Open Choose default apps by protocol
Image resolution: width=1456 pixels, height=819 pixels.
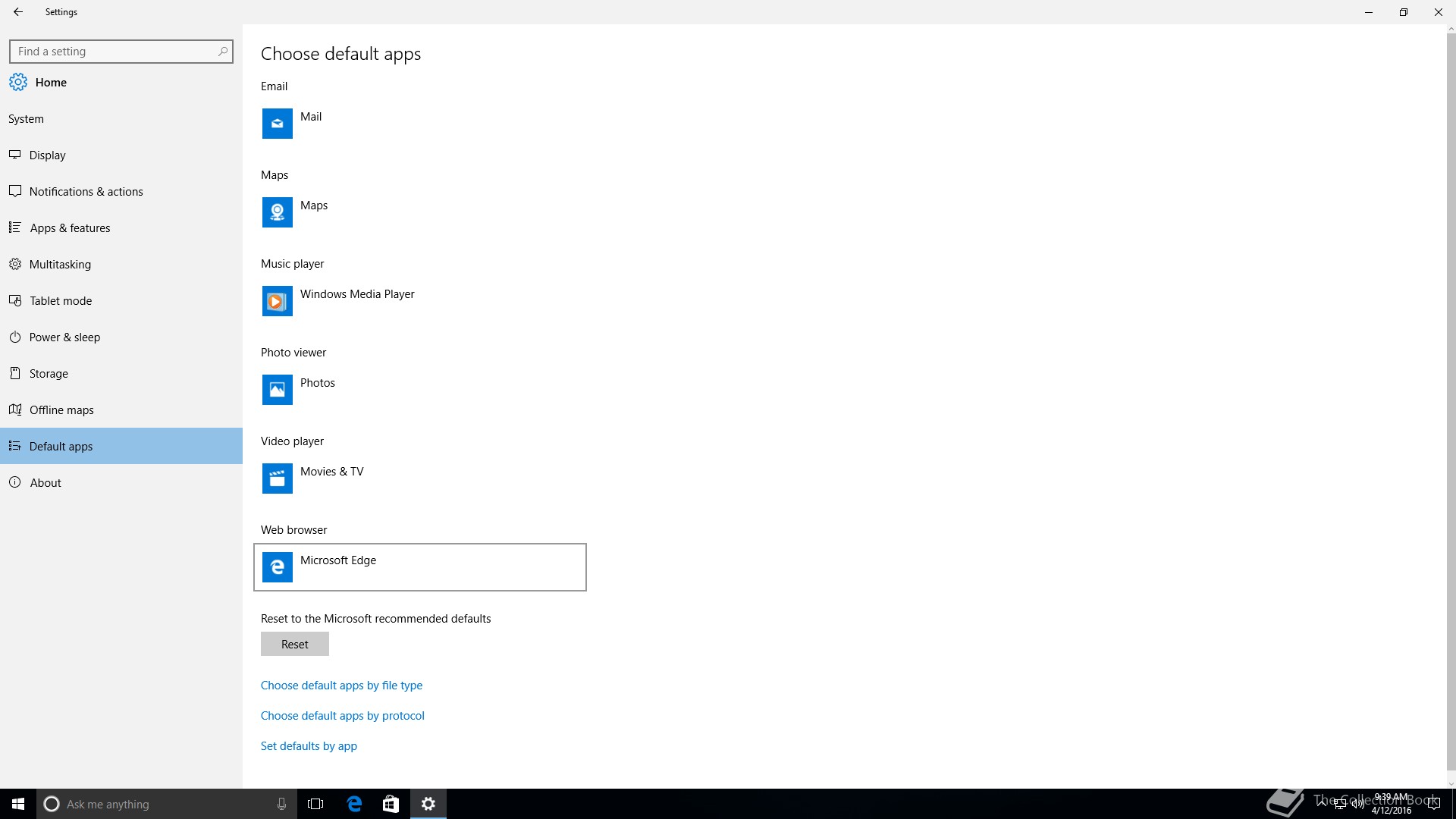(343, 716)
